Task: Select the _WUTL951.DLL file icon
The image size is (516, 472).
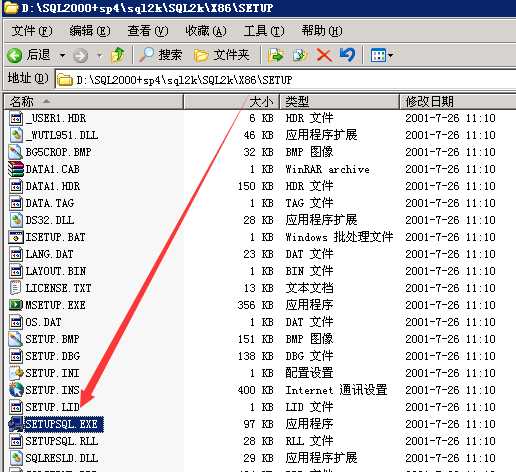Action: point(16,135)
